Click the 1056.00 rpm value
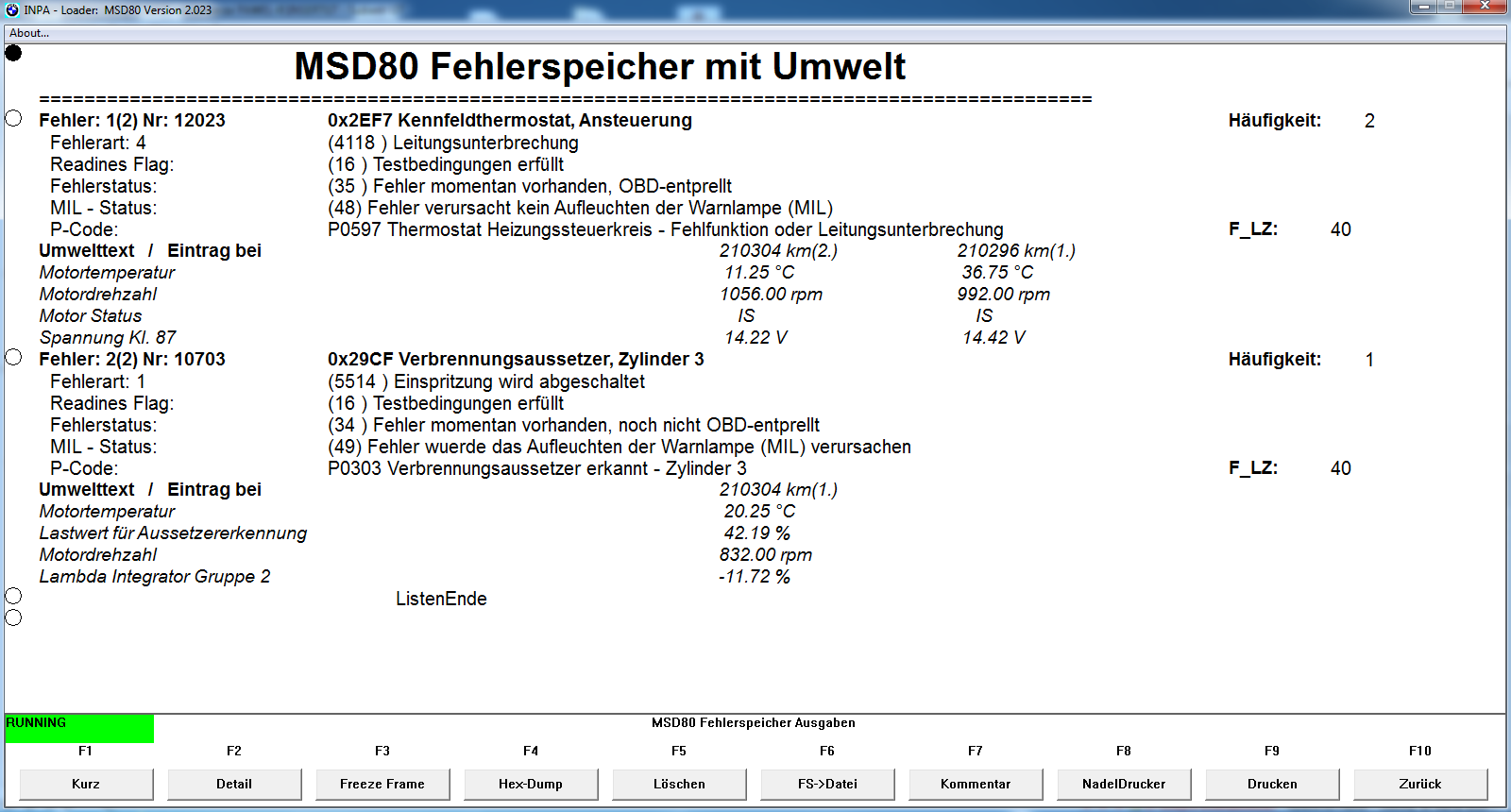Image resolution: width=1511 pixels, height=812 pixels. 772,294
